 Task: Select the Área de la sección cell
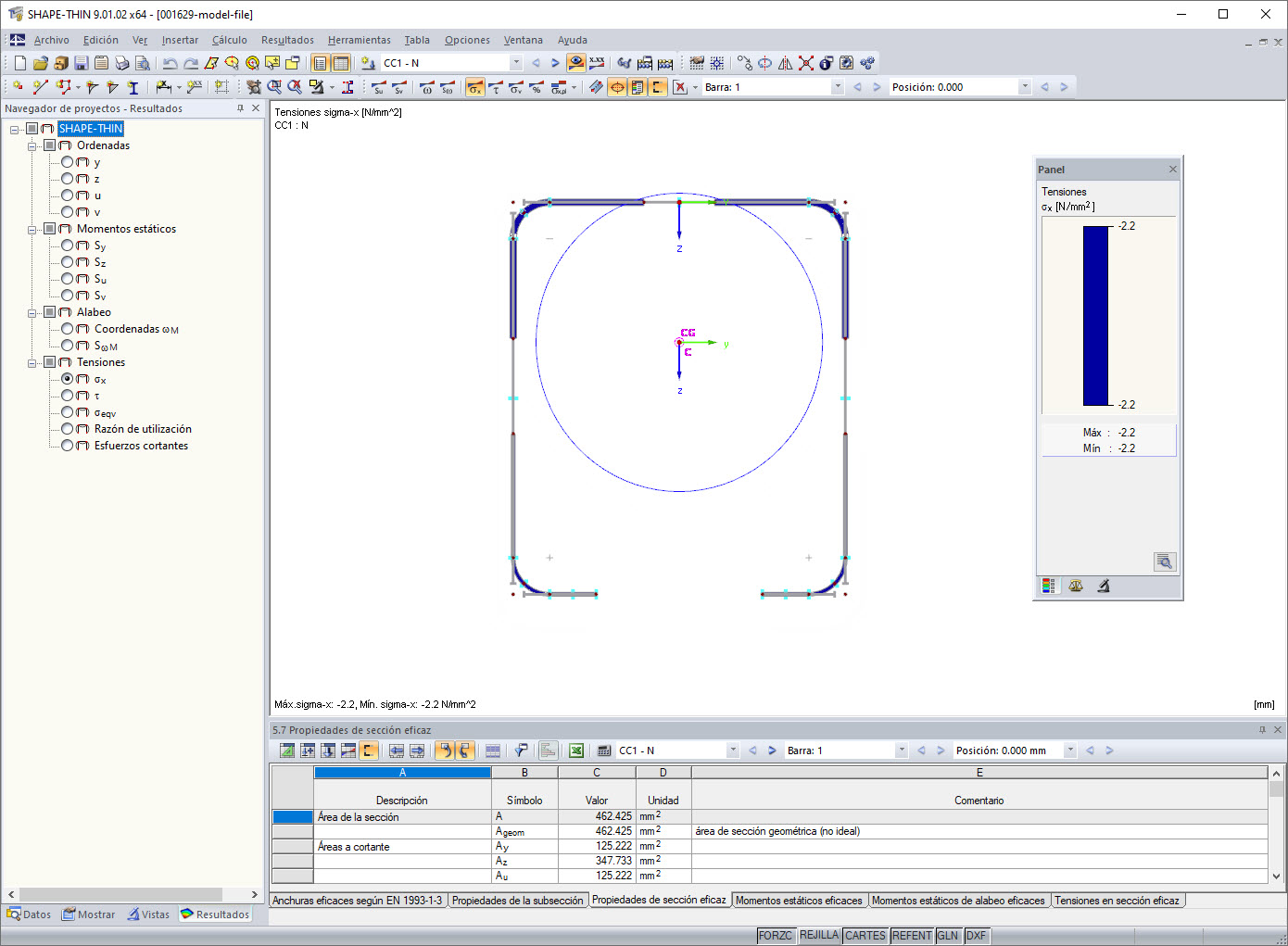point(402,817)
